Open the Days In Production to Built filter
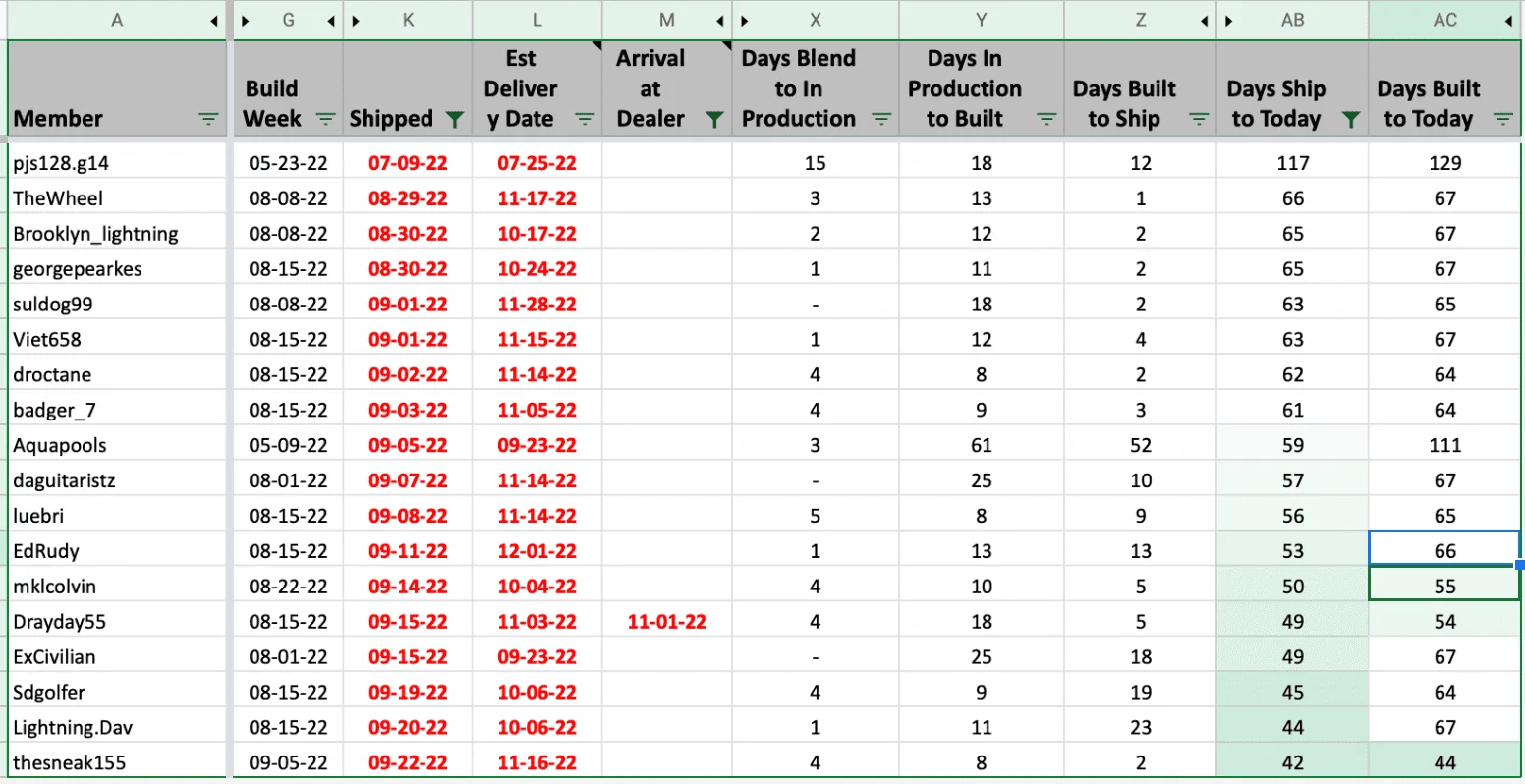Viewport: 1525px width, 784px height. [x=1046, y=119]
